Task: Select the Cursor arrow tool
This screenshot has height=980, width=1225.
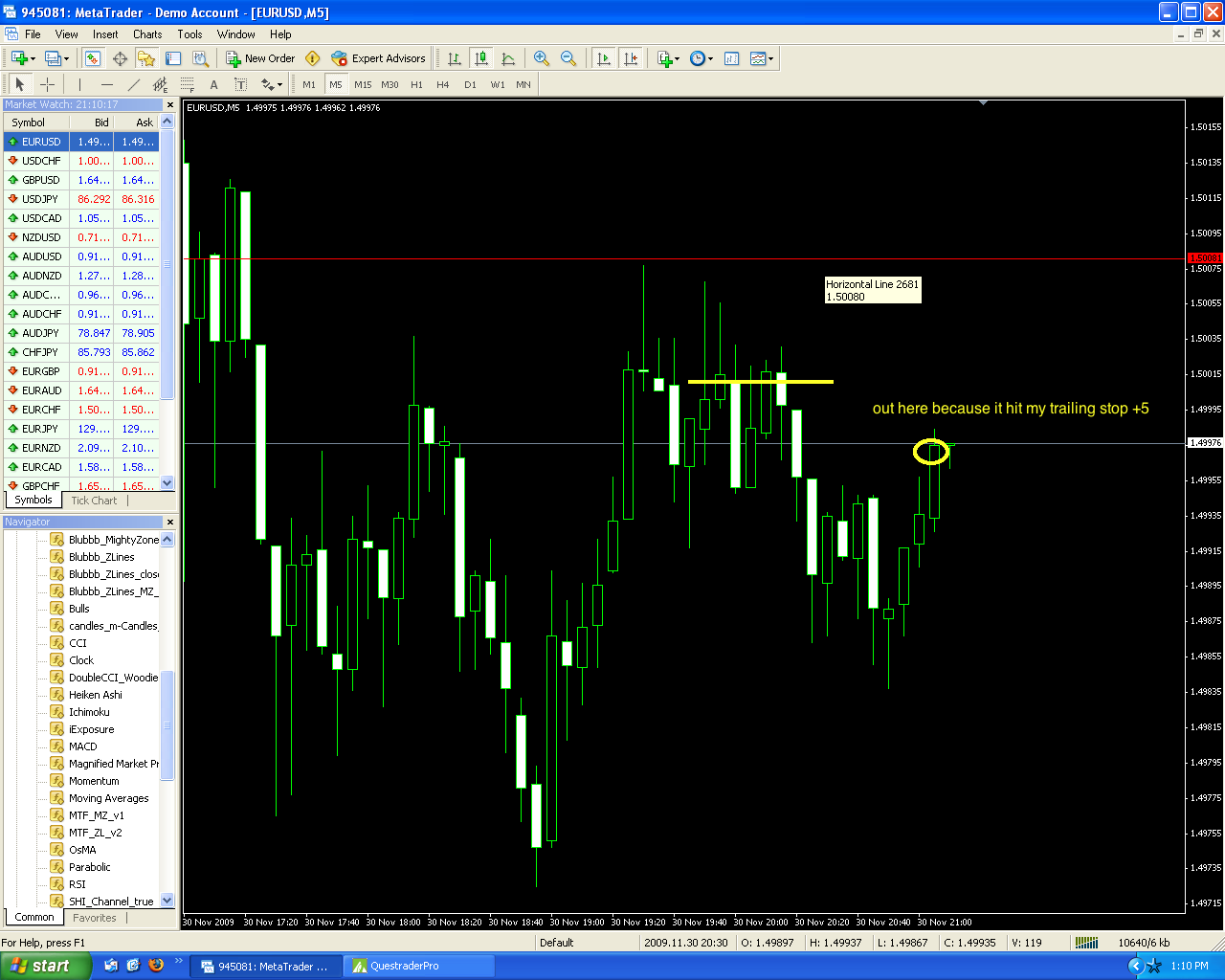Action: tap(20, 84)
